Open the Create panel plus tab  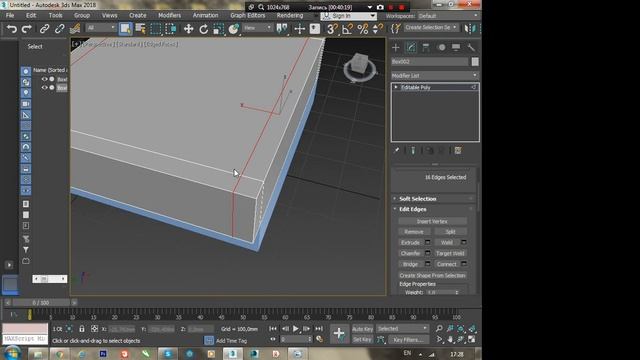click(396, 47)
